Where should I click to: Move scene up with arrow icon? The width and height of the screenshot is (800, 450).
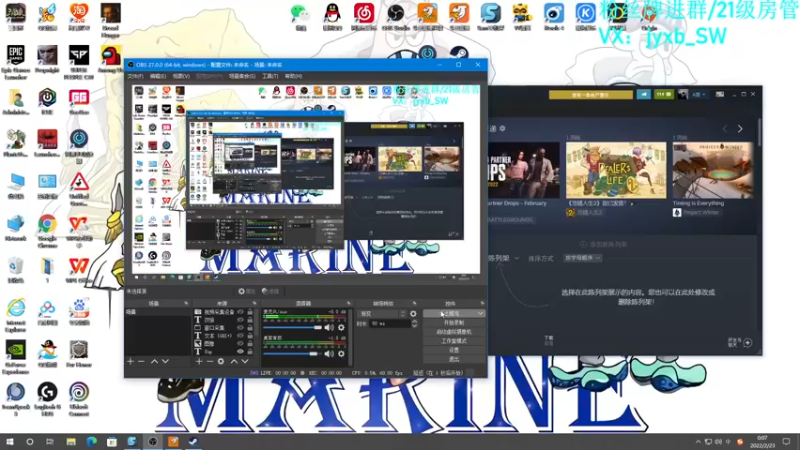click(x=154, y=361)
